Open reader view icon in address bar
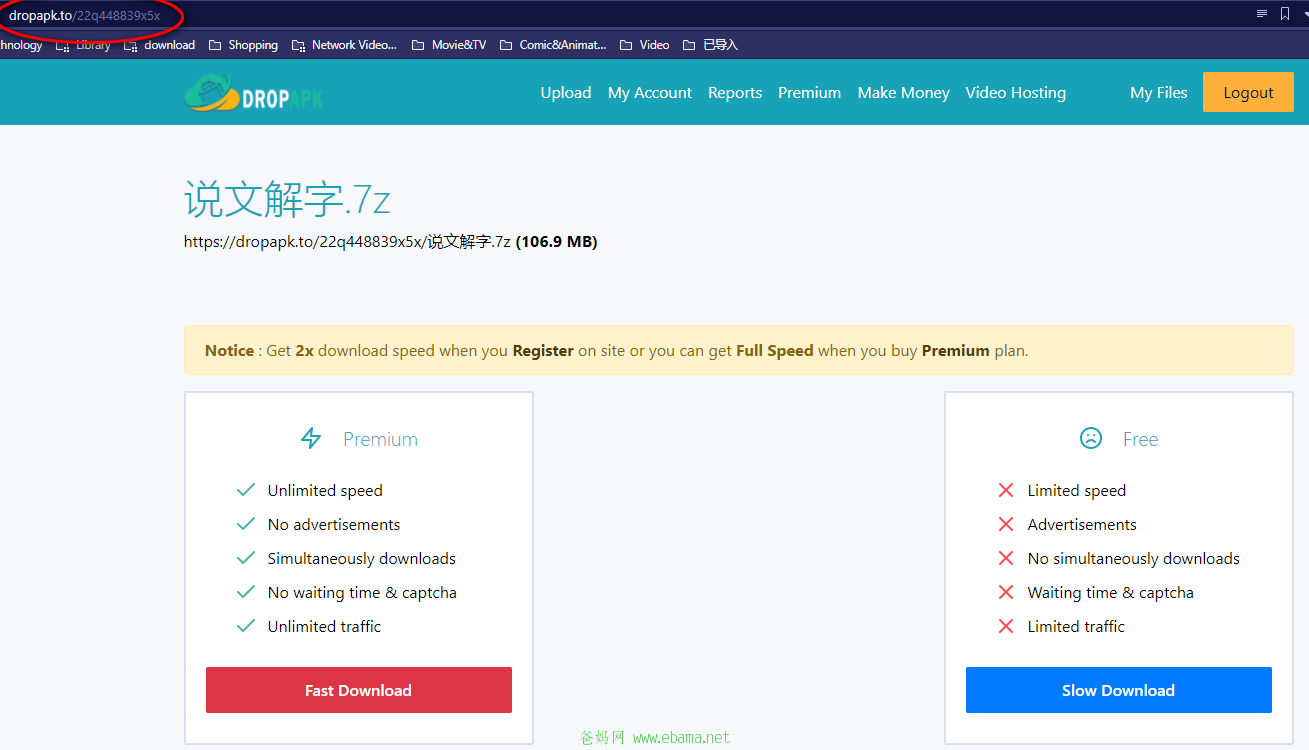The width and height of the screenshot is (1309, 750). tap(1262, 14)
